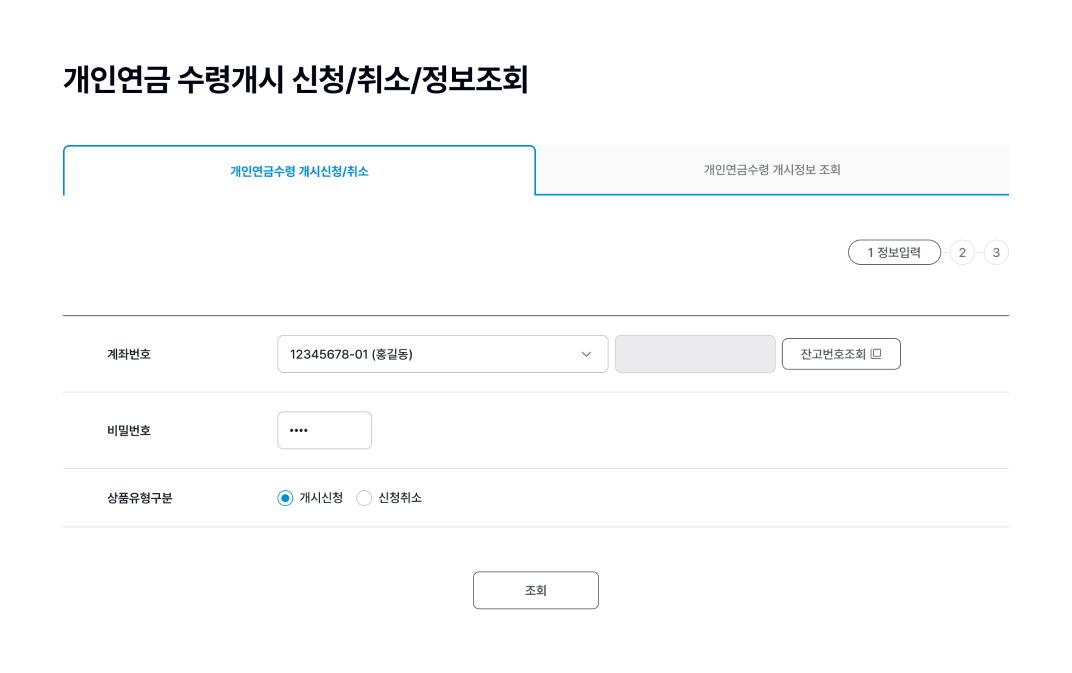Click the grey disabled field beside account
1072x673 pixels.
pos(695,354)
